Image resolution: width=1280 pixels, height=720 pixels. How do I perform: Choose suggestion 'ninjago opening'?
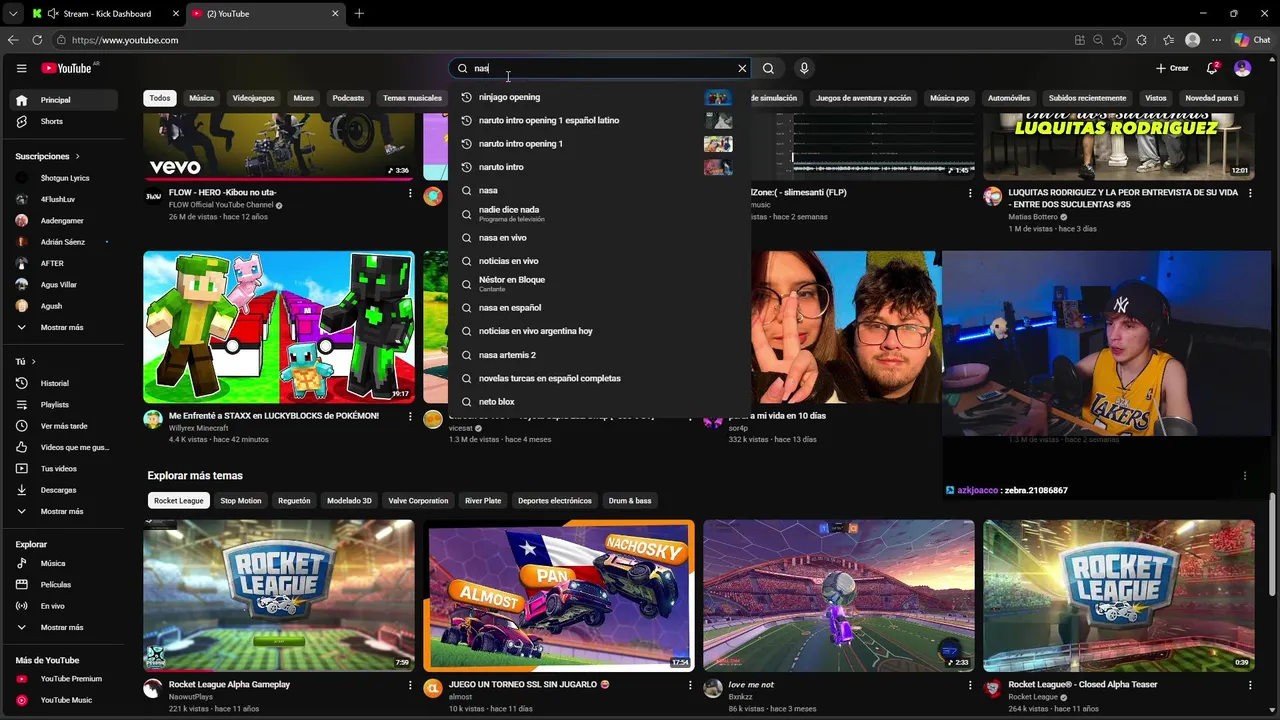[598, 97]
